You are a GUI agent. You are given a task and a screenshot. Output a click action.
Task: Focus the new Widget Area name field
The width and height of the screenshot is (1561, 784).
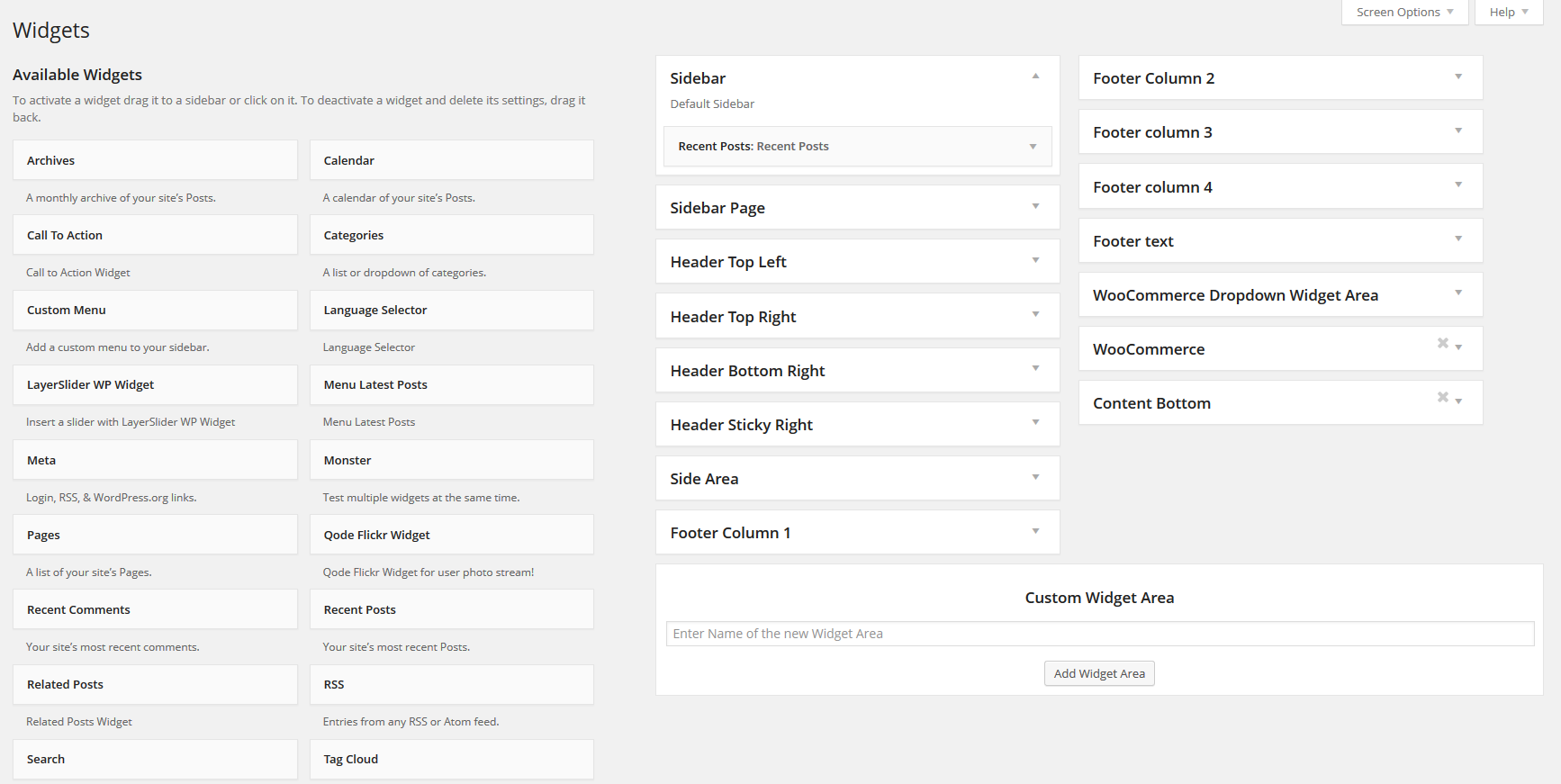(1099, 634)
